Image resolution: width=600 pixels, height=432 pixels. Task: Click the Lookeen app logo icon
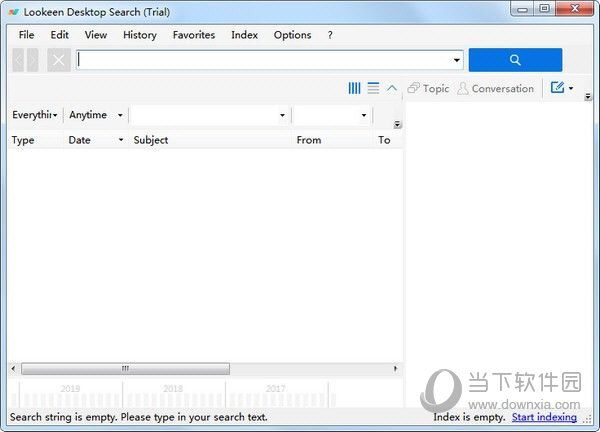tap(14, 12)
